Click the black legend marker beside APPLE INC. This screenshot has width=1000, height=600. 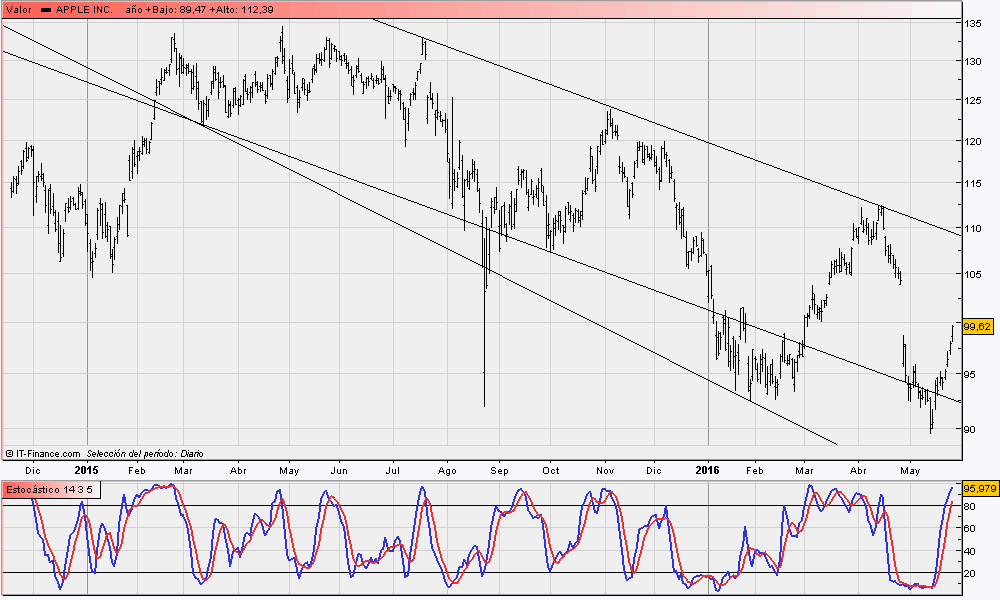pos(44,9)
